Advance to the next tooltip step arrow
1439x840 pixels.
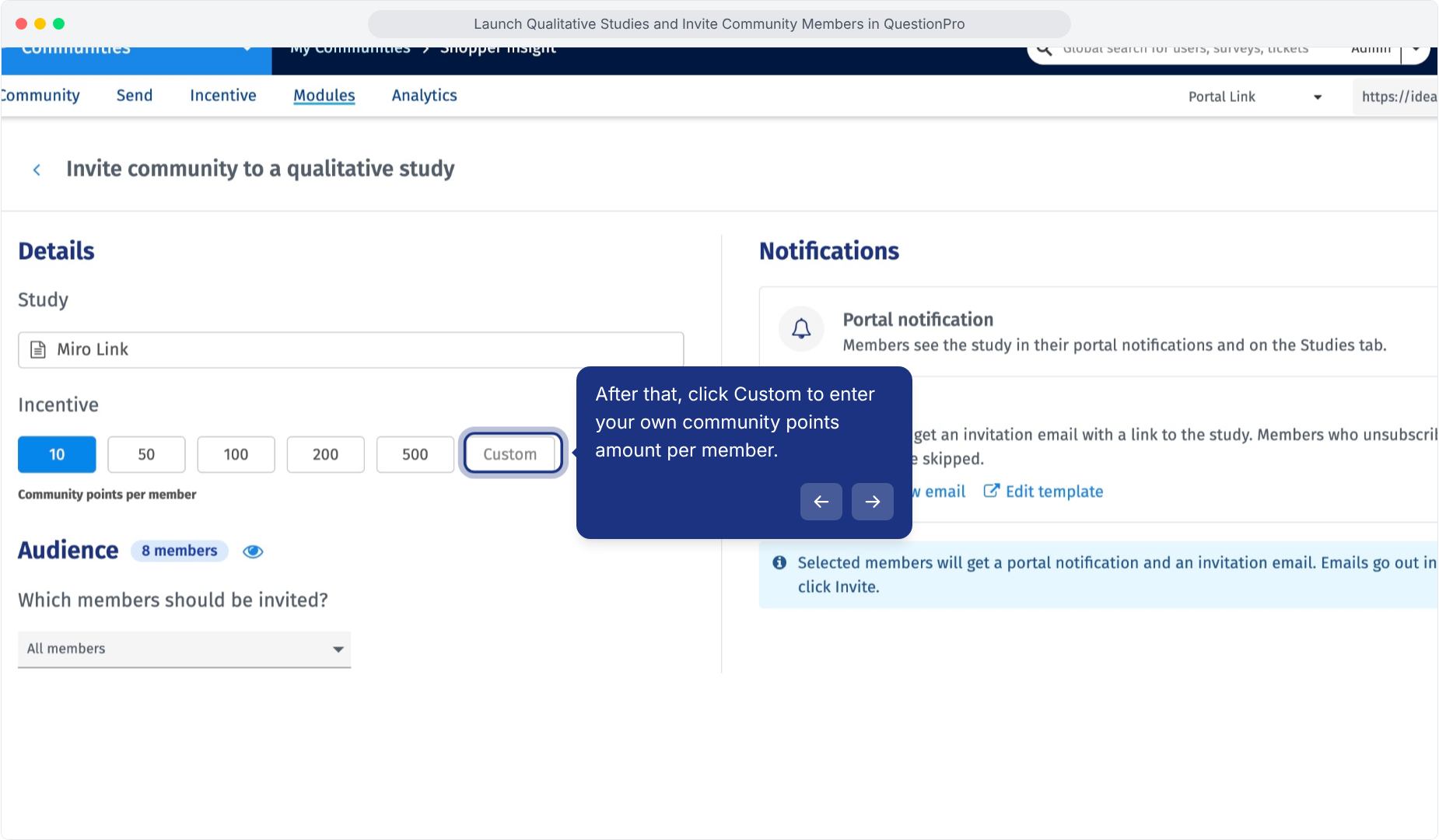(873, 502)
